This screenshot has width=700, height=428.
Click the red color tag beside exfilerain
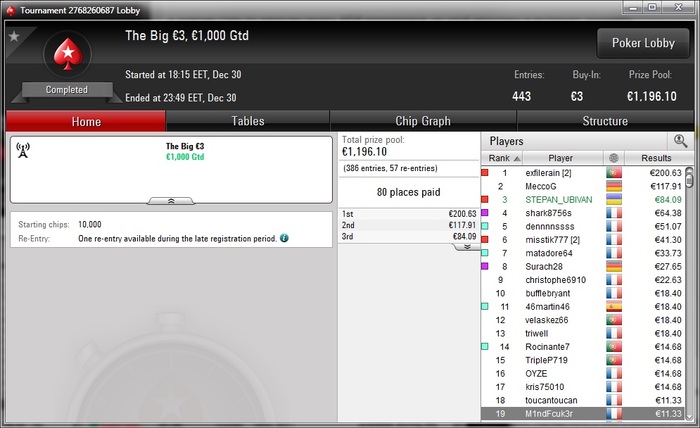tap(485, 172)
